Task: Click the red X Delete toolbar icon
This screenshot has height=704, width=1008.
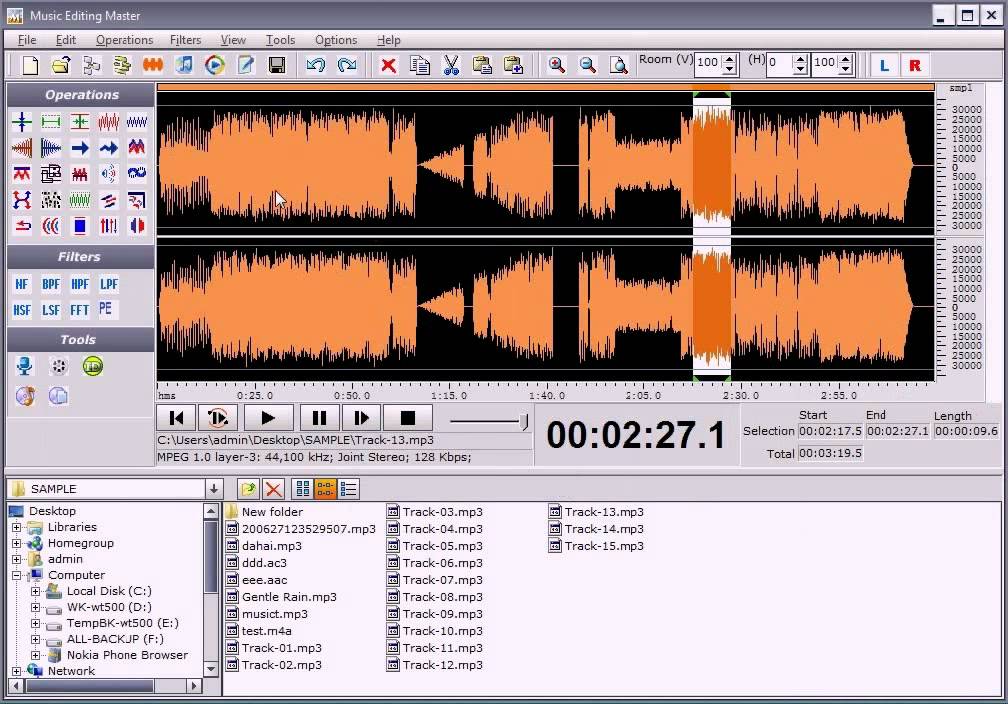Action: click(x=389, y=65)
